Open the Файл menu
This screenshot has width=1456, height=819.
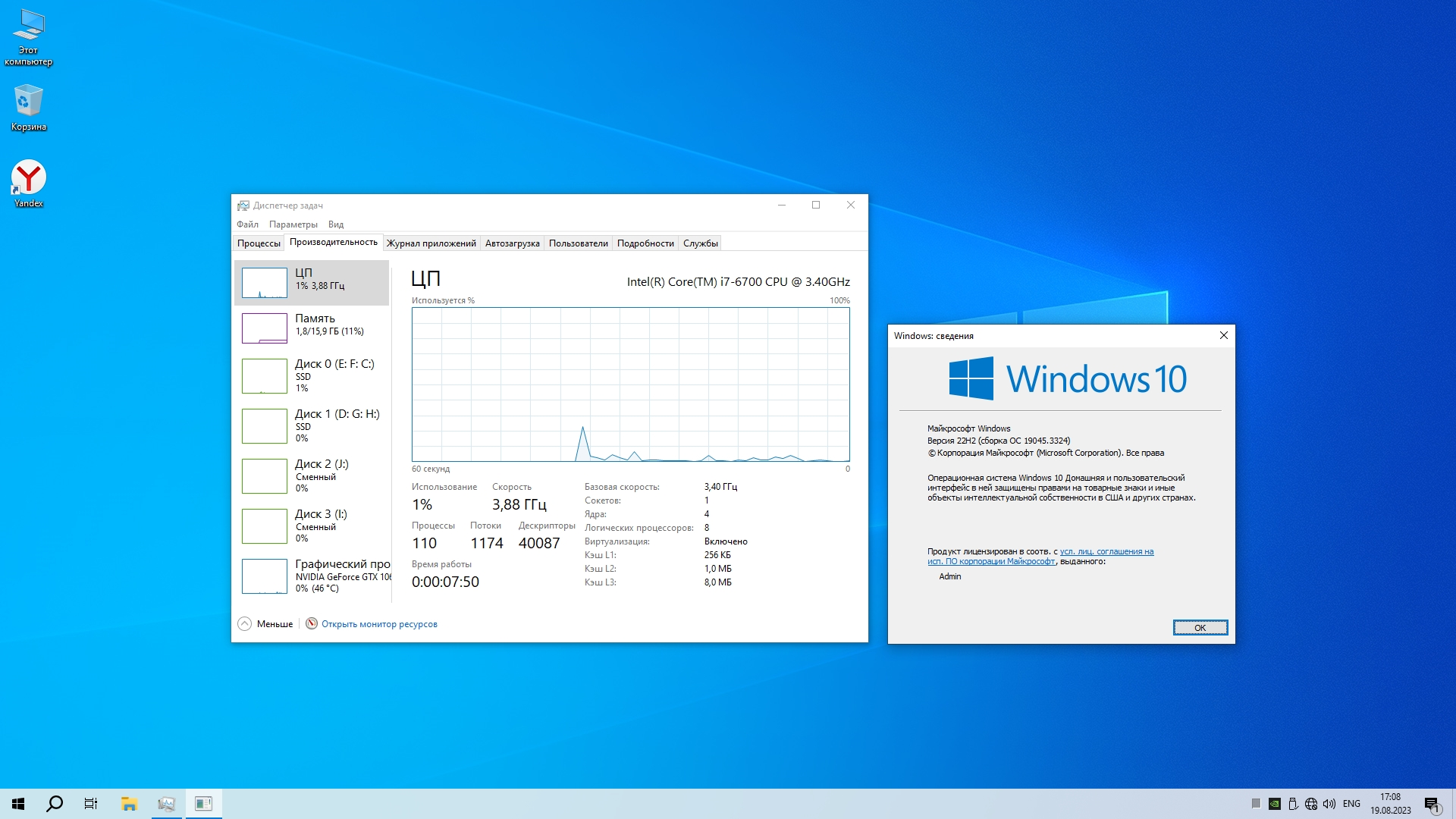247,224
